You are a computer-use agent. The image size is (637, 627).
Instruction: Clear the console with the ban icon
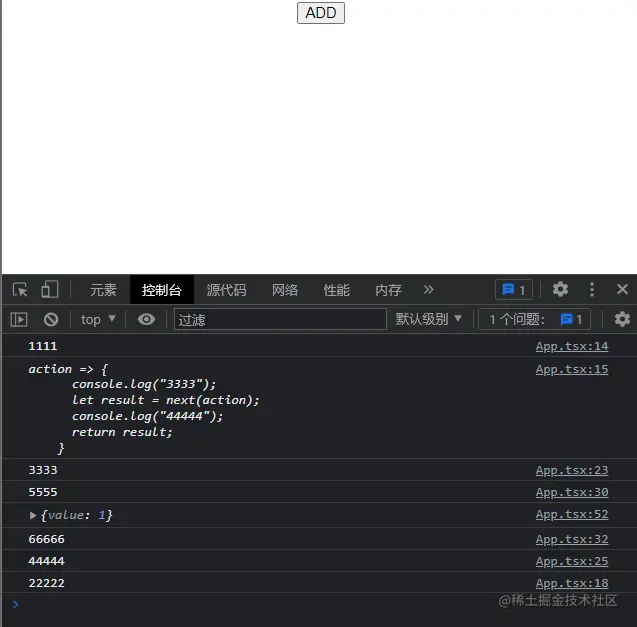pos(51,319)
